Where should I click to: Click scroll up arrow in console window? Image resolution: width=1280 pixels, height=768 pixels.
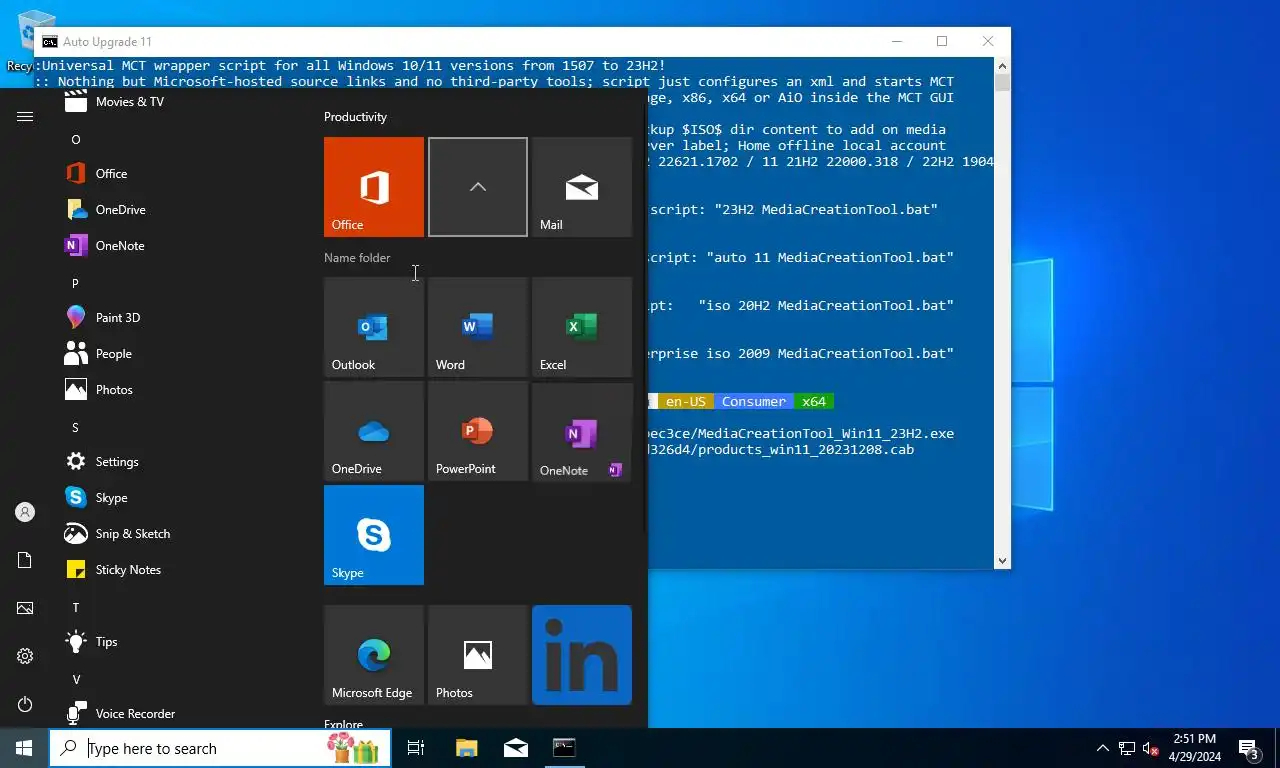[x=1002, y=65]
